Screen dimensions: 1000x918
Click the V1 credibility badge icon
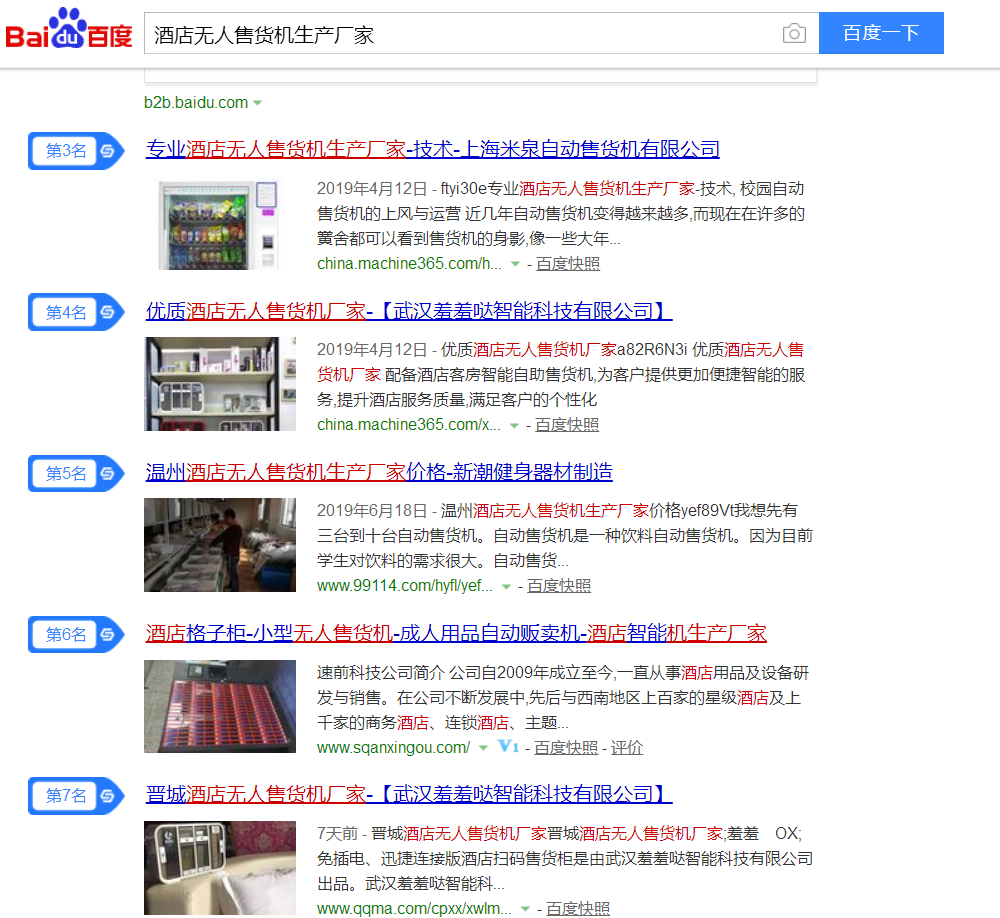508,746
